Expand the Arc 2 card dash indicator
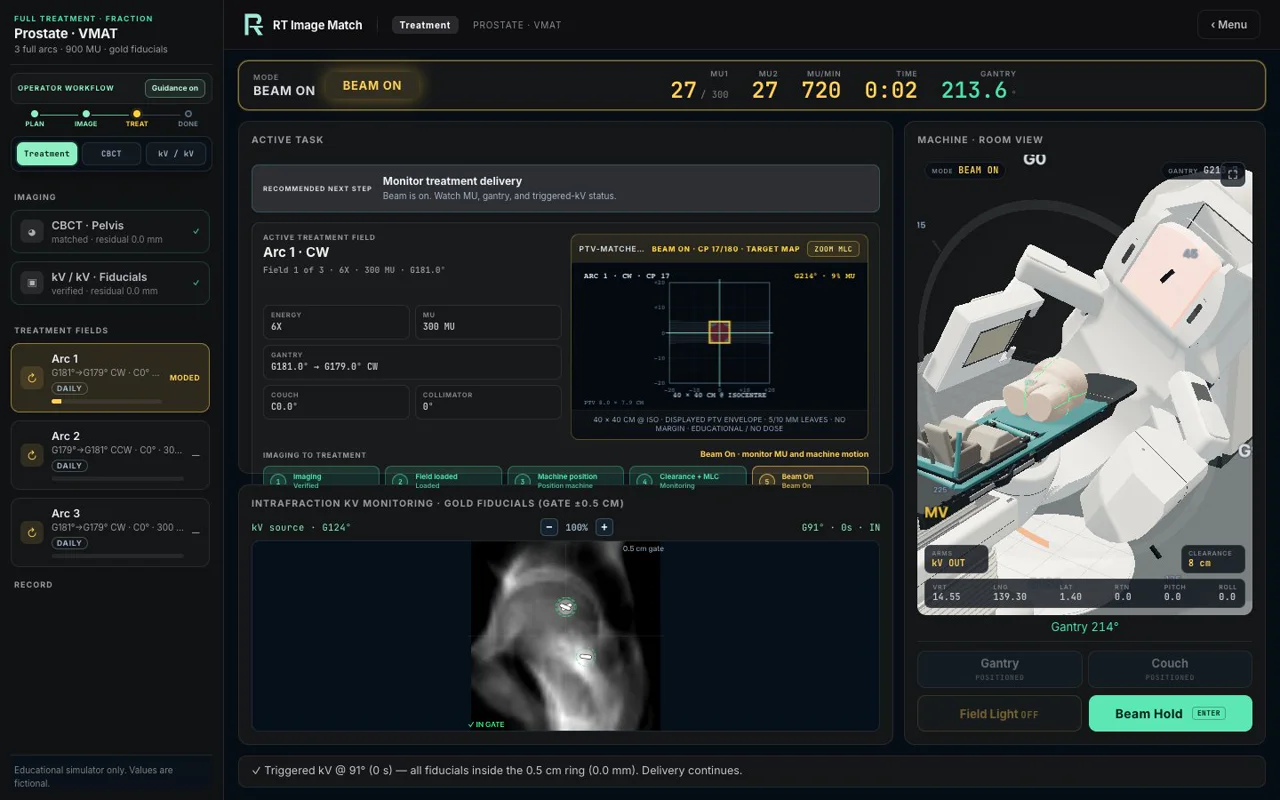Image resolution: width=1280 pixels, height=800 pixels. [196, 455]
